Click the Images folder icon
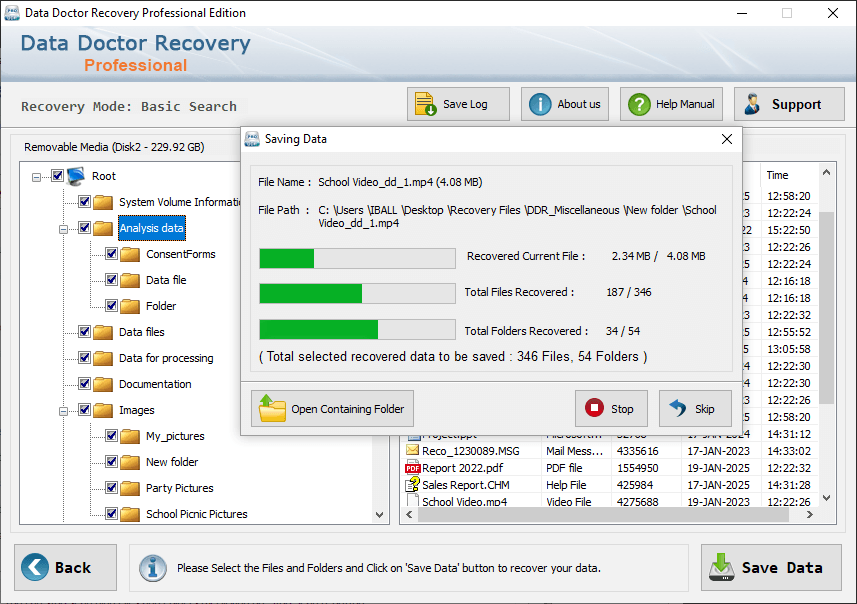Screen dimensions: 857x604 click(x=103, y=410)
